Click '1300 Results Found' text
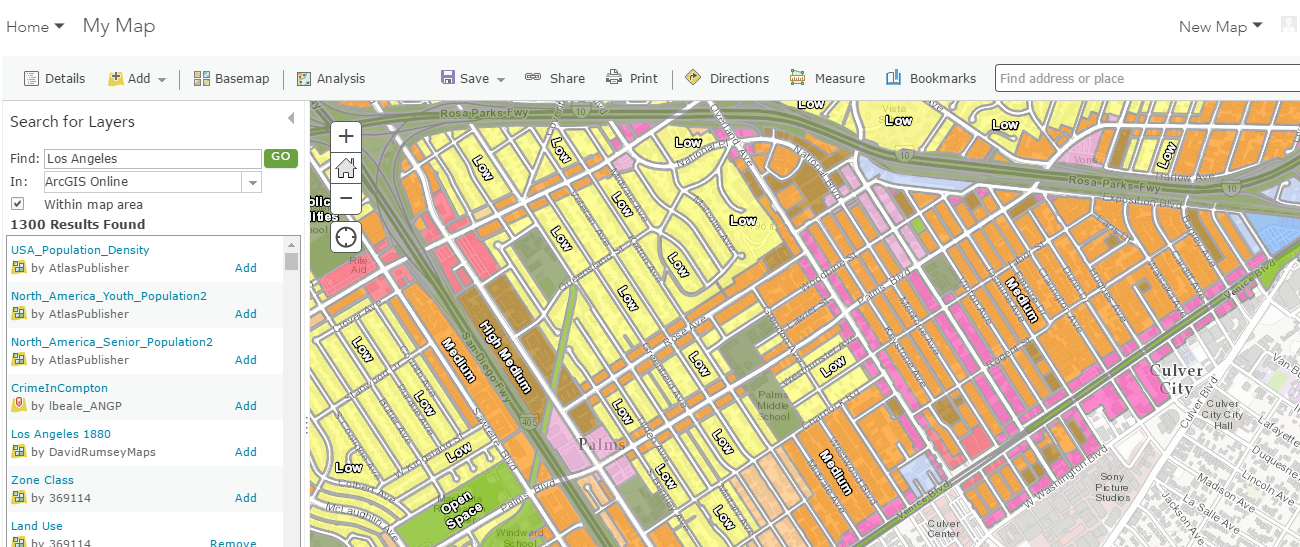1300x547 pixels. coord(77,224)
